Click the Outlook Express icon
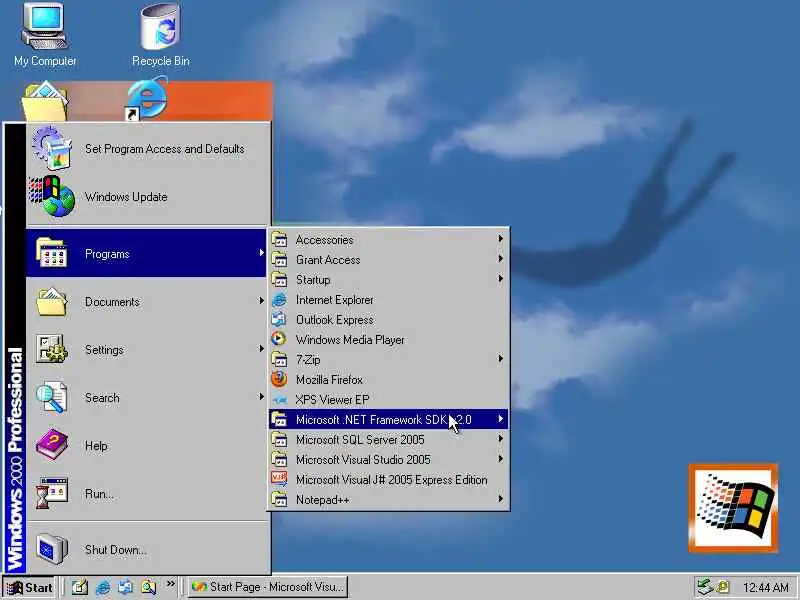 click(x=279, y=319)
